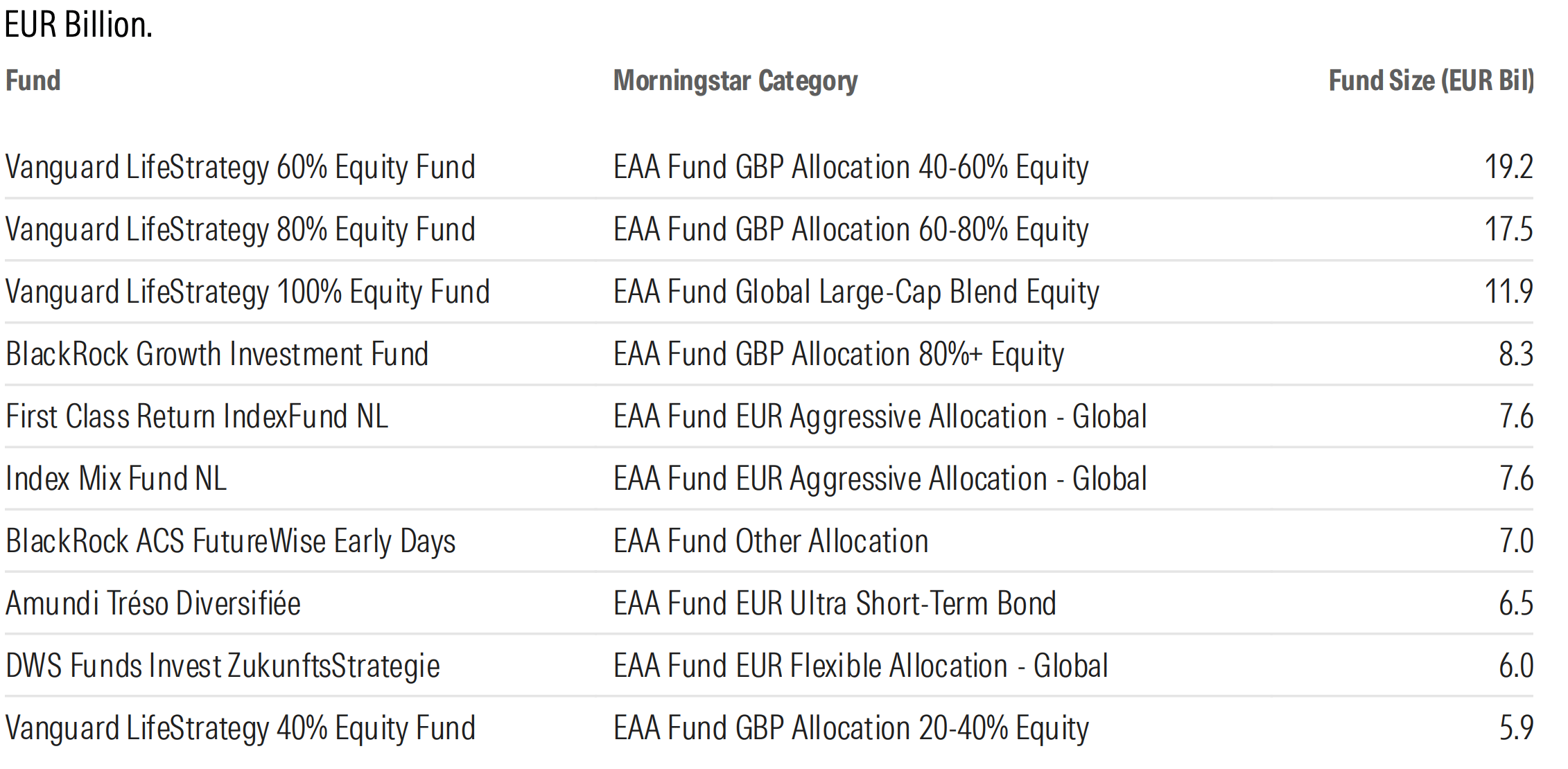Click the 19.2 fund size value
The width and height of the screenshot is (1568, 769).
1509,167
